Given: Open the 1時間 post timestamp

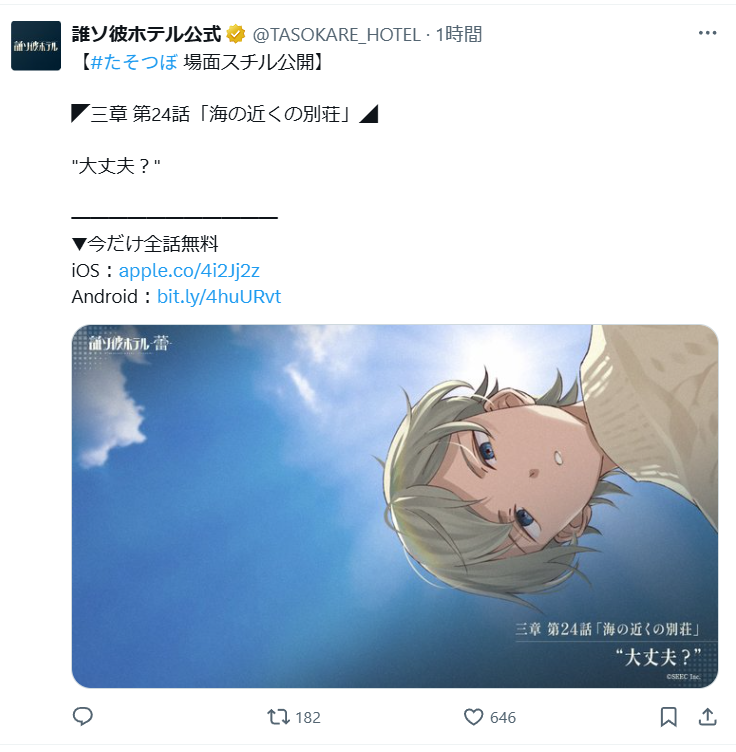Looking at the screenshot, I should click(x=458, y=35).
